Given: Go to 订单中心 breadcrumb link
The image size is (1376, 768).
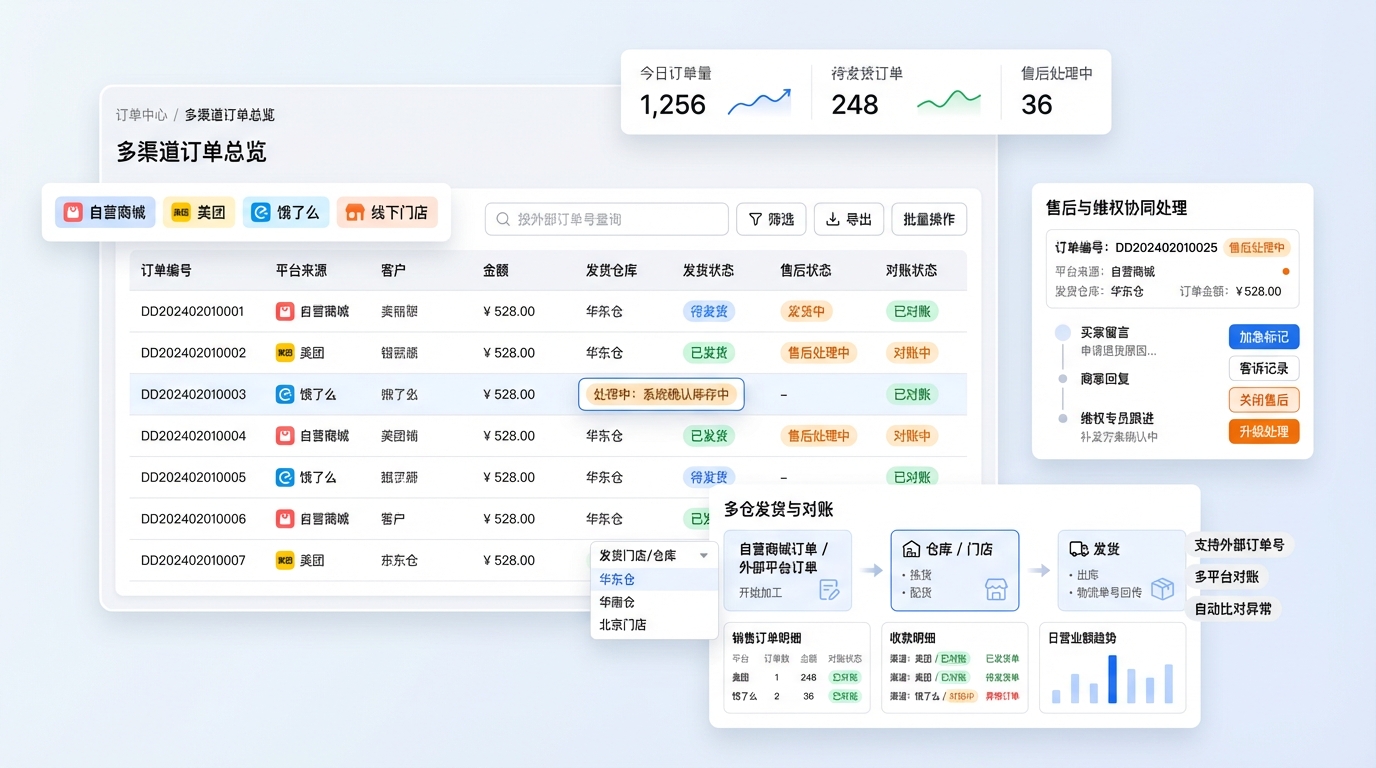Looking at the screenshot, I should point(141,115).
